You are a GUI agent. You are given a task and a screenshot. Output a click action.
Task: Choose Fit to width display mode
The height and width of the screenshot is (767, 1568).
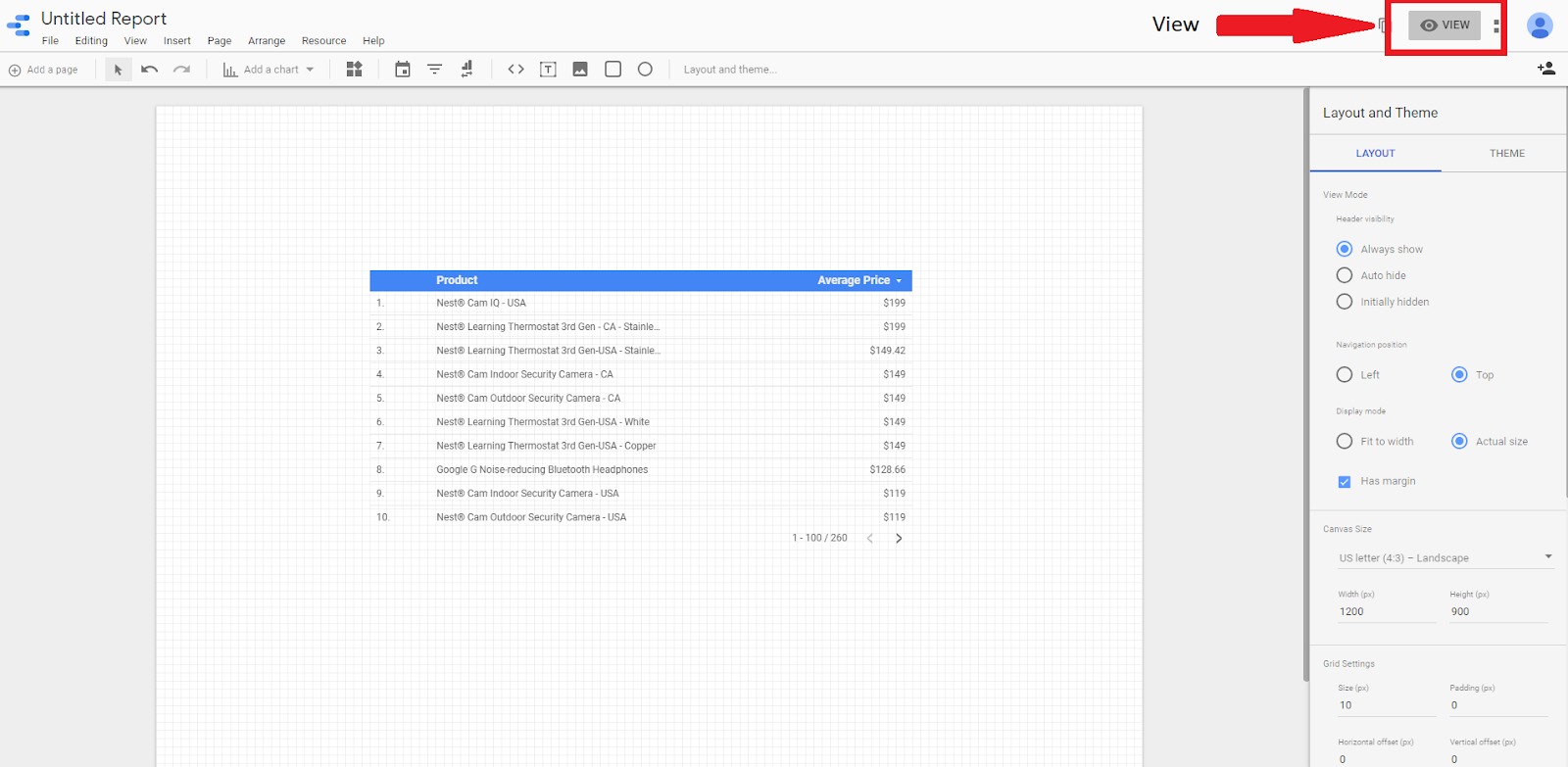(x=1345, y=441)
